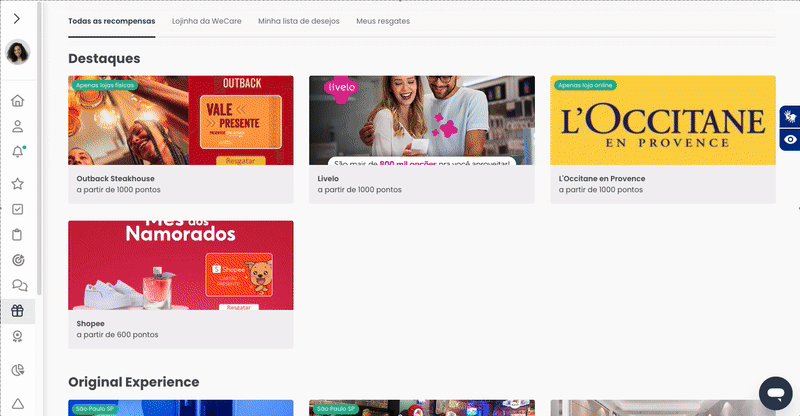Open the chat bubbles icon in the sidebar
800x416 pixels.
pos(19,285)
